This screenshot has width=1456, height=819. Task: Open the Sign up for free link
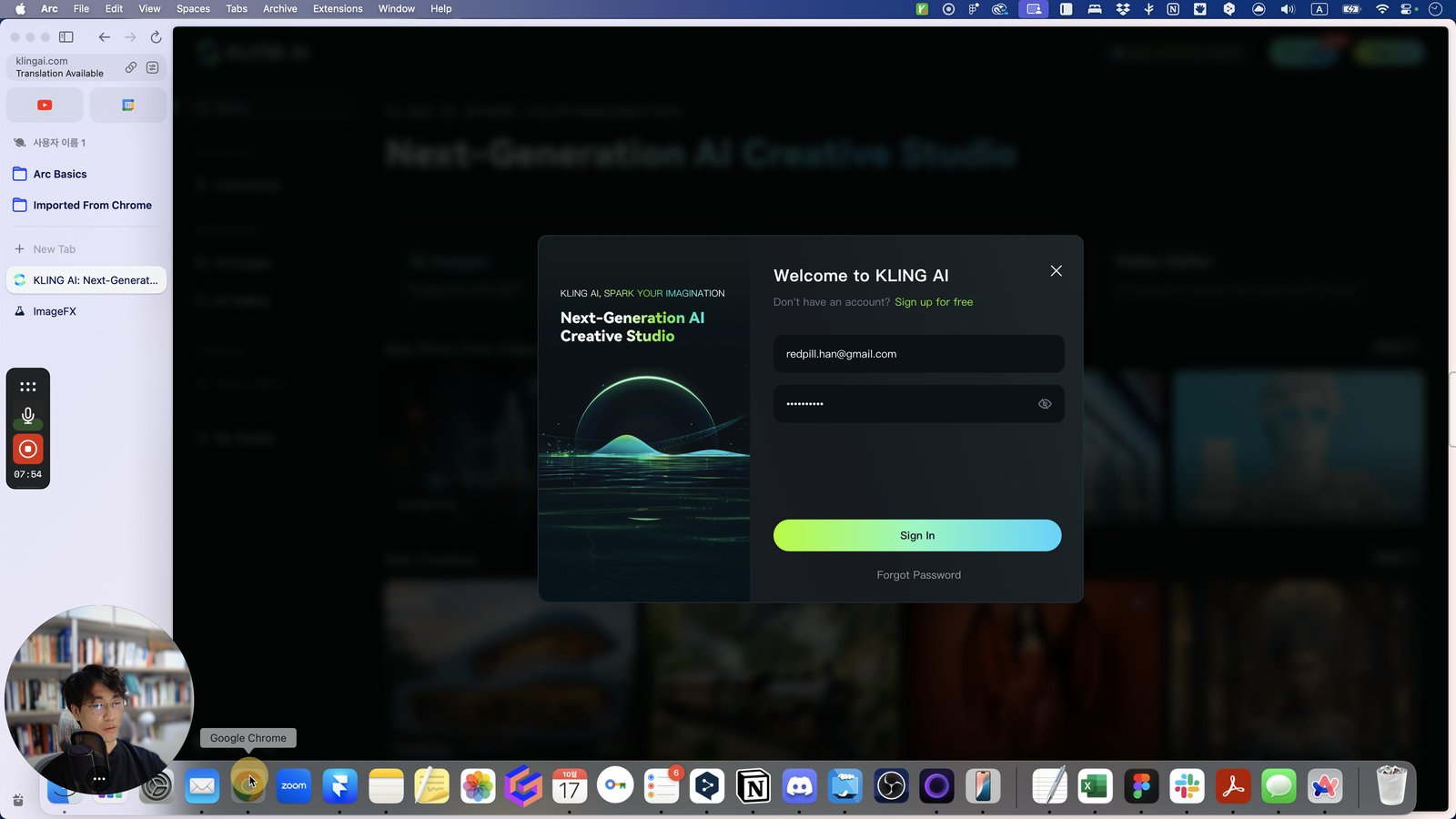coord(934,302)
